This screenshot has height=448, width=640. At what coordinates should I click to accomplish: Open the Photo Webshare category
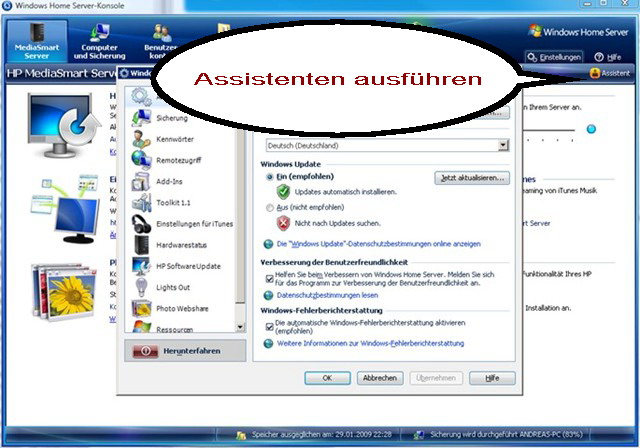click(x=180, y=308)
